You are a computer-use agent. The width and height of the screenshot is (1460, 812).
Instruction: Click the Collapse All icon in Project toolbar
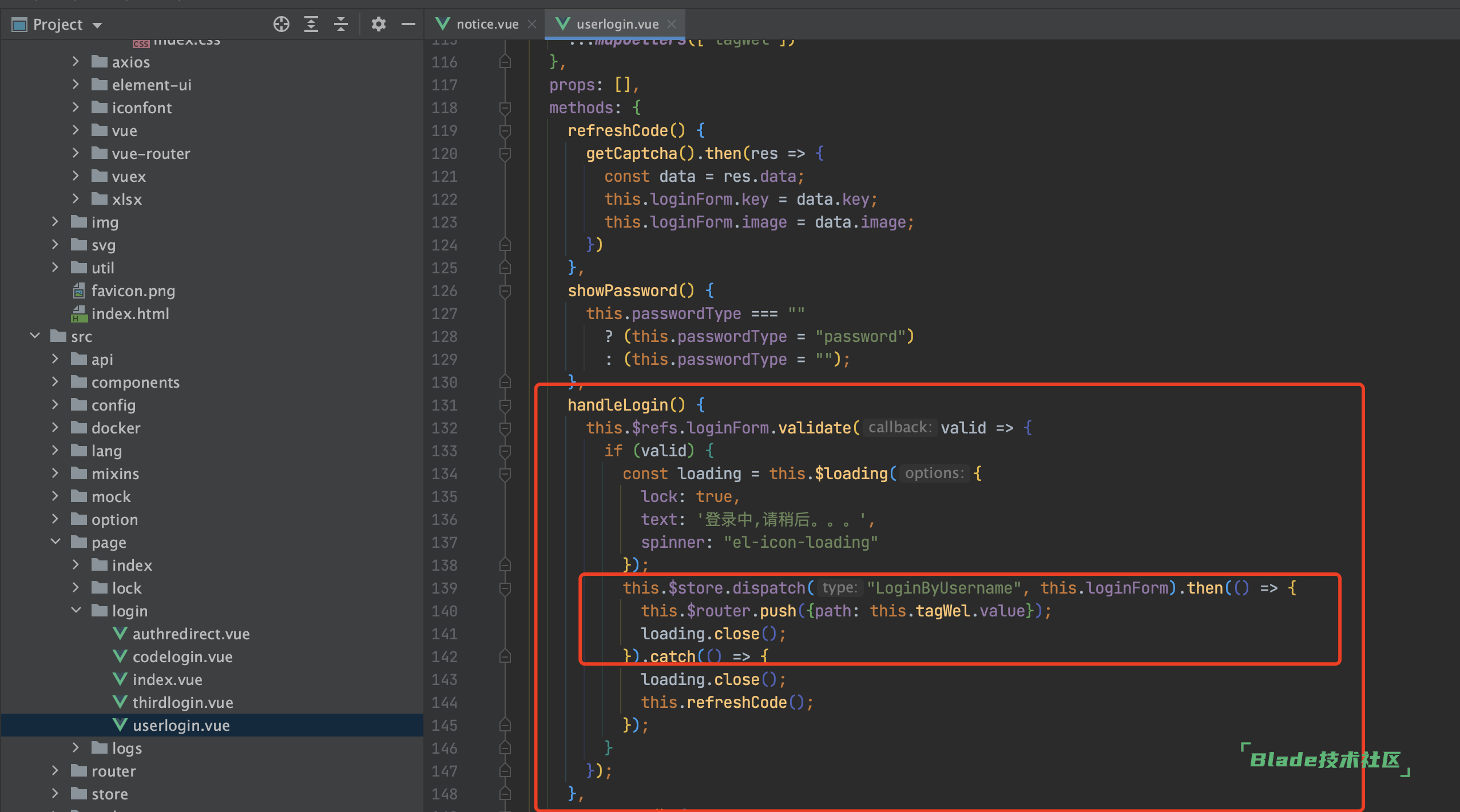coord(341,24)
